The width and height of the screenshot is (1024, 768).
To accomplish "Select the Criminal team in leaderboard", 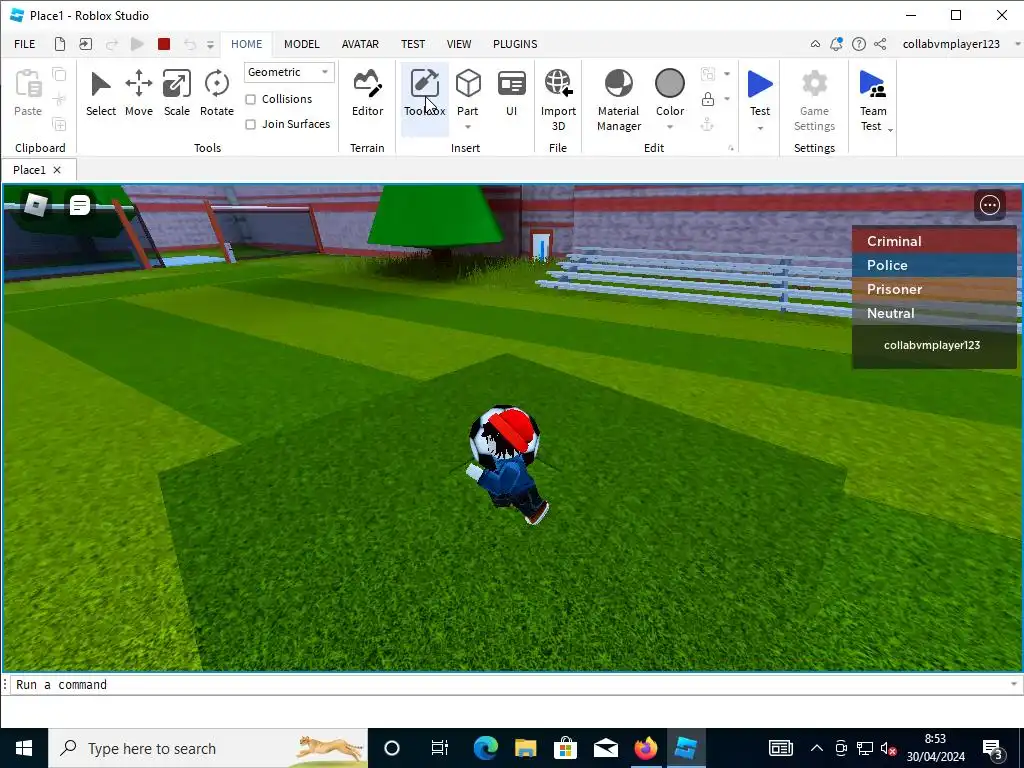I will [x=934, y=241].
